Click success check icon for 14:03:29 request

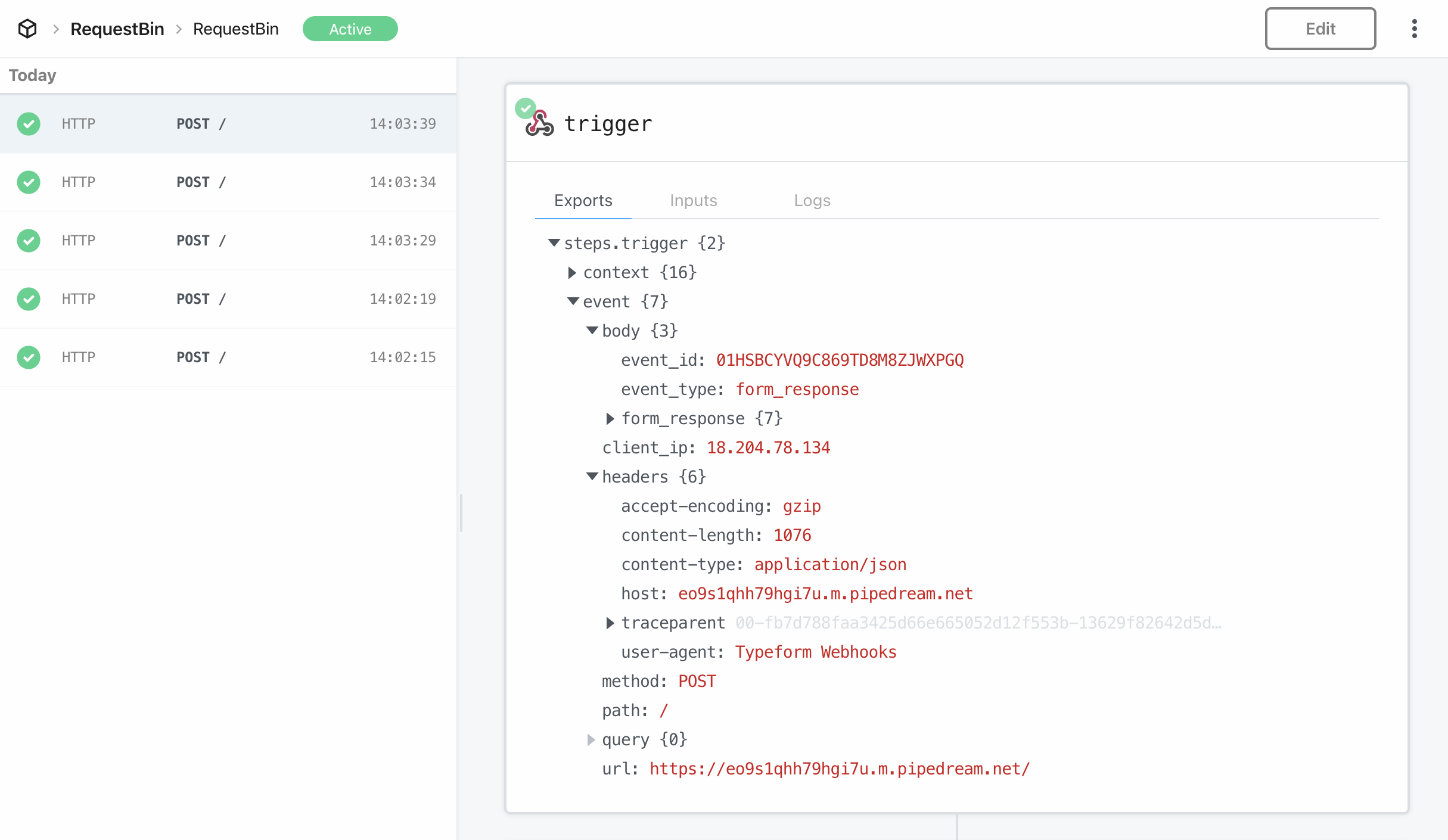[x=29, y=241]
